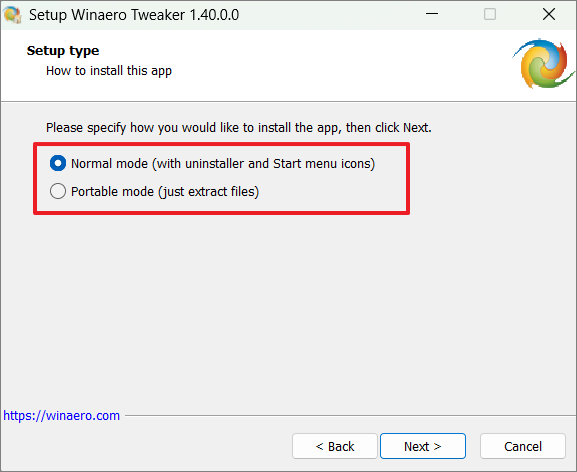Close the Winaero Tweaker setup window
The image size is (577, 472).
pyautogui.click(x=549, y=14)
